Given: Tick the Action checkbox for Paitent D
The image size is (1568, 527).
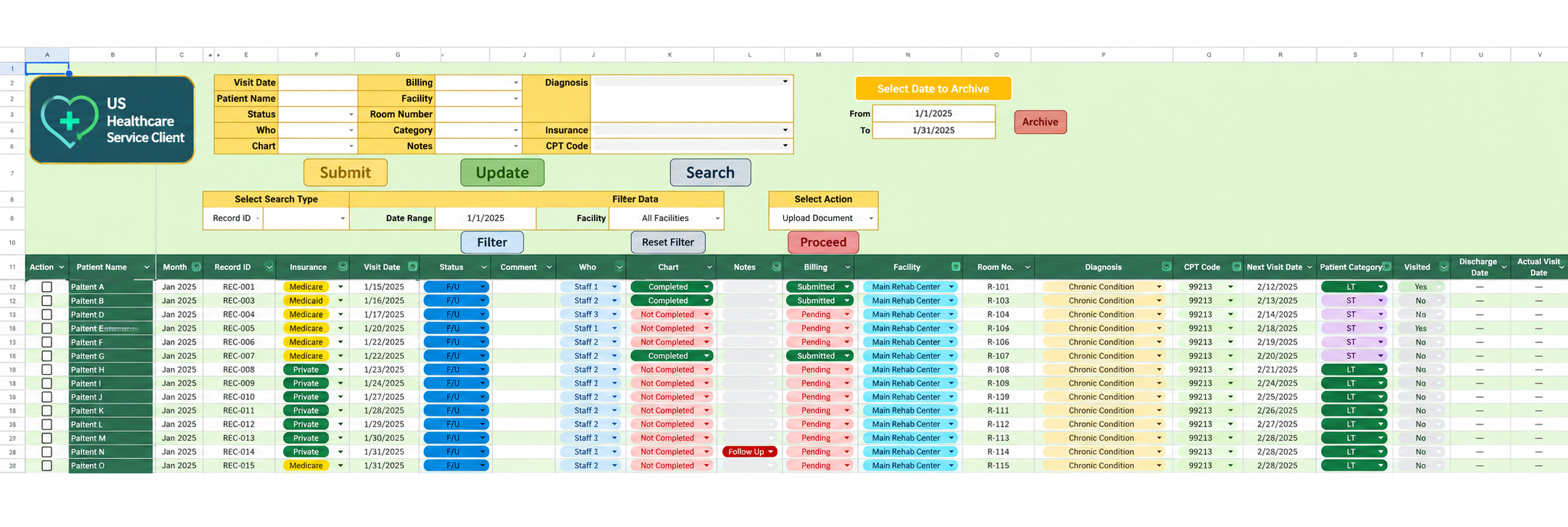Looking at the screenshot, I should pyautogui.click(x=47, y=315).
